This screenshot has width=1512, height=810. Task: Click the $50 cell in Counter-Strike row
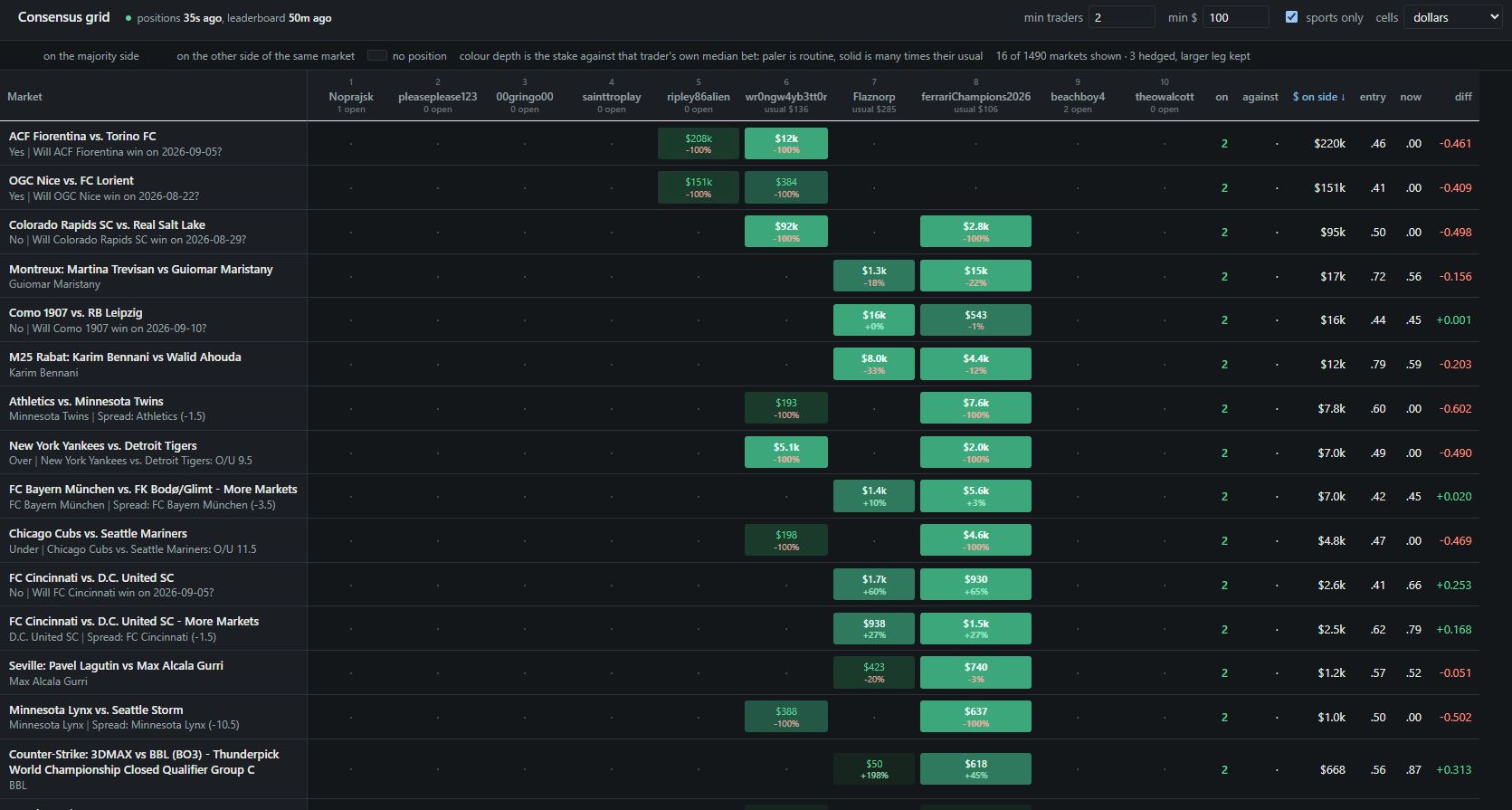(874, 769)
